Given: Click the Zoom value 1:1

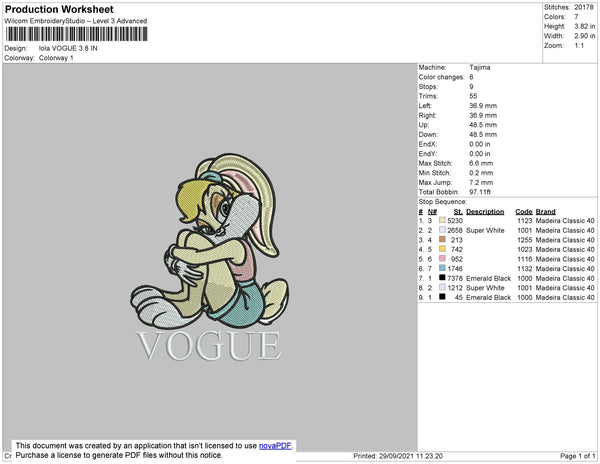Looking at the screenshot, I should coord(579,46).
